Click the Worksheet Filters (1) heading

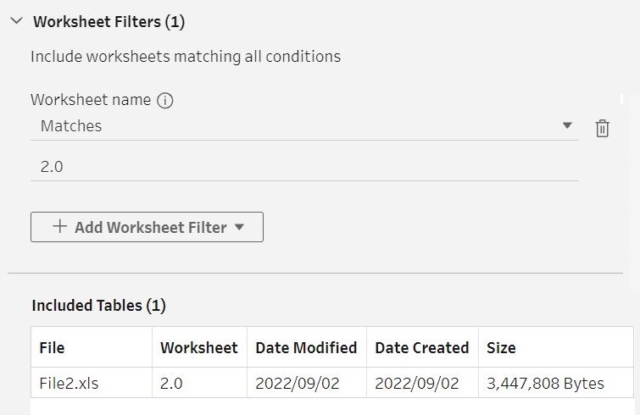coord(109,22)
